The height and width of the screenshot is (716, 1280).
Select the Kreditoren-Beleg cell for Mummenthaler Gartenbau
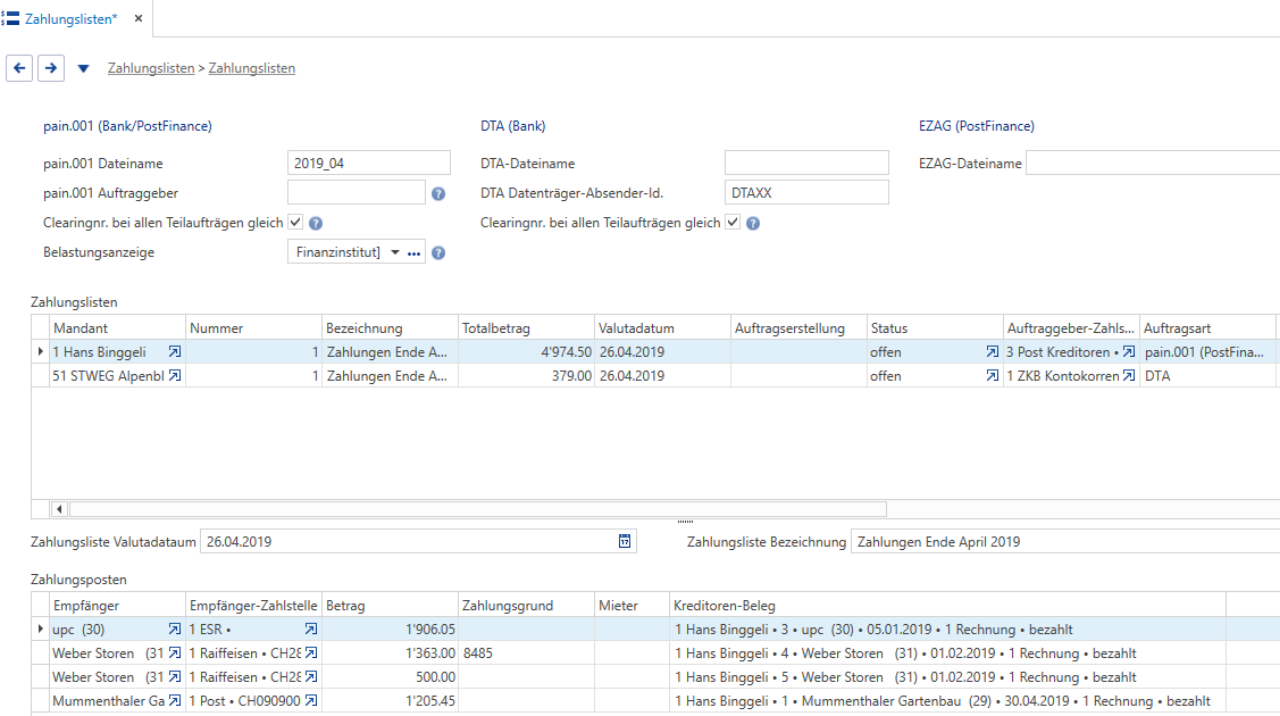tap(947, 701)
